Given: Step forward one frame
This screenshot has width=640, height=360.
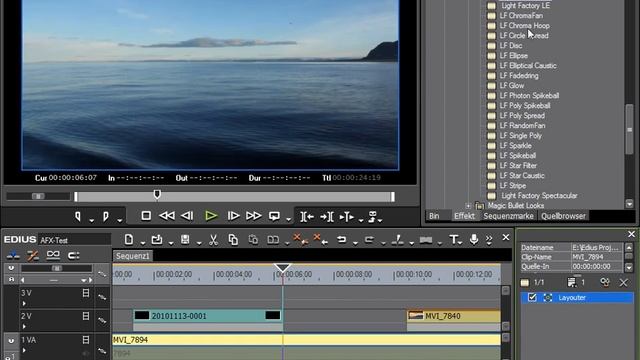Looking at the screenshot, I should pyautogui.click(x=233, y=216).
